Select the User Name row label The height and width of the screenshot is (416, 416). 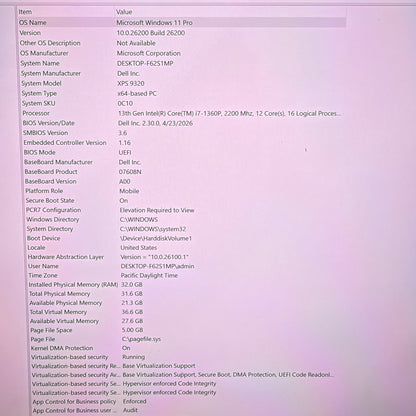tap(43, 266)
